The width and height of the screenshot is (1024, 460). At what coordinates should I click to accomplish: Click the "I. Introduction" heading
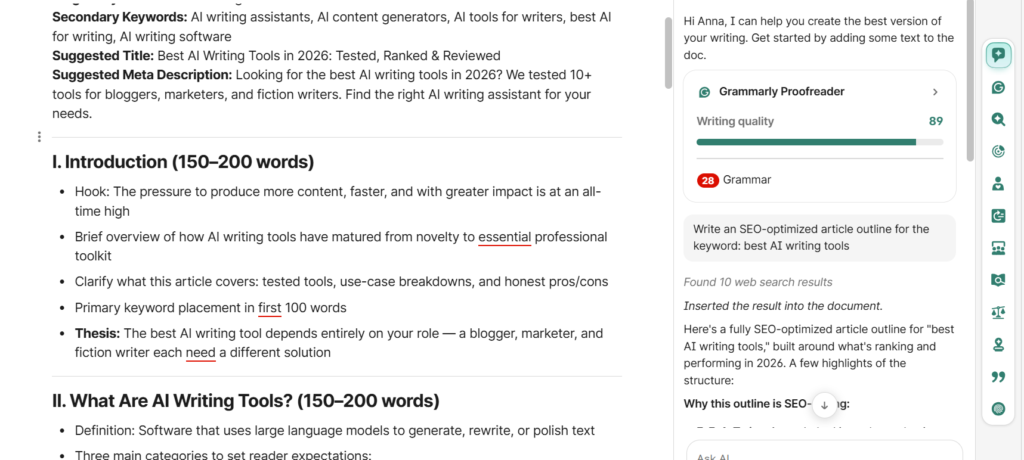pos(183,162)
